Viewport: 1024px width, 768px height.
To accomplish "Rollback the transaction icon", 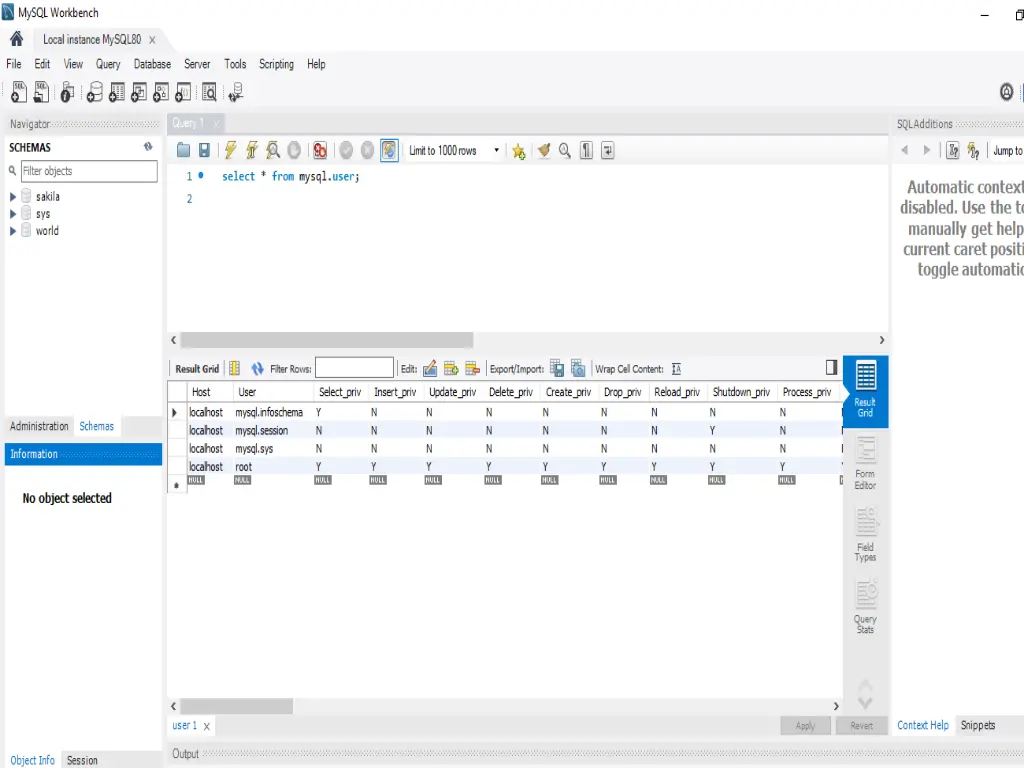I will 368,151.
